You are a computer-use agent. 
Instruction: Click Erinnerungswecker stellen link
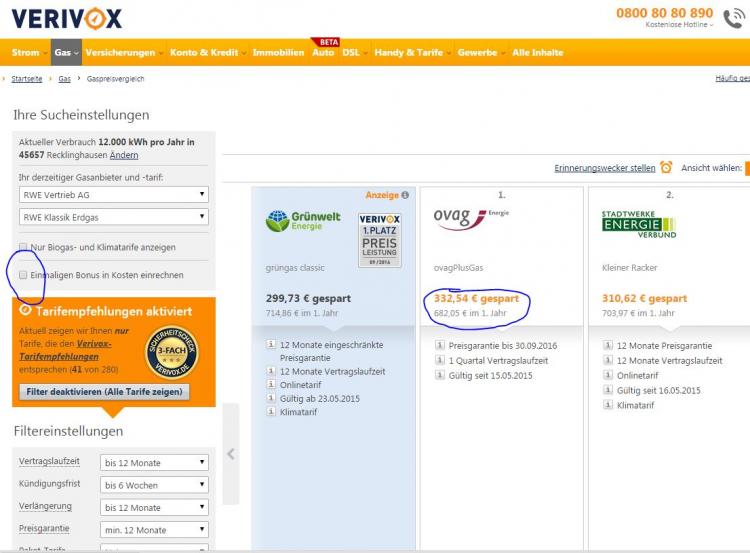(x=605, y=168)
